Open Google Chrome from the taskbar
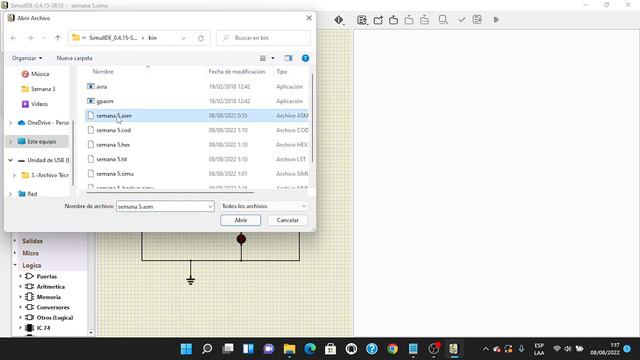This screenshot has width=640, height=360. click(x=392, y=349)
